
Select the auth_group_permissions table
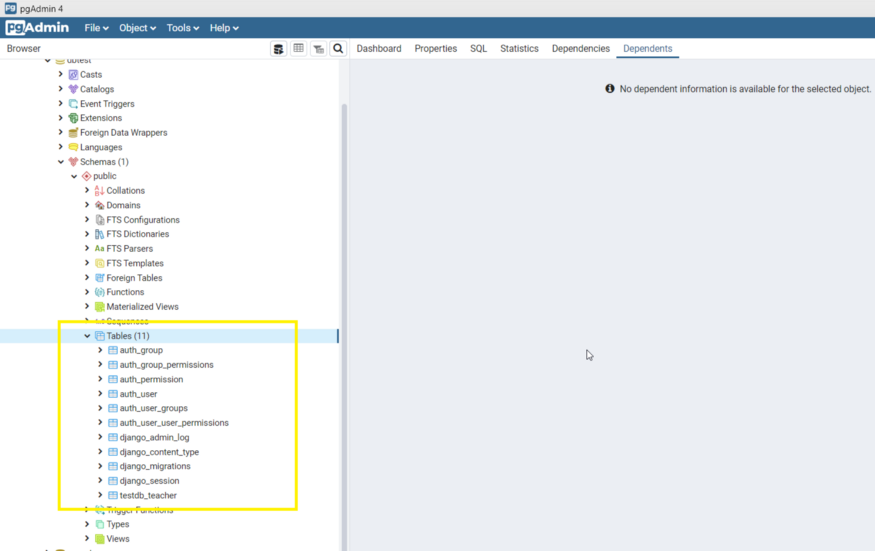click(166, 365)
